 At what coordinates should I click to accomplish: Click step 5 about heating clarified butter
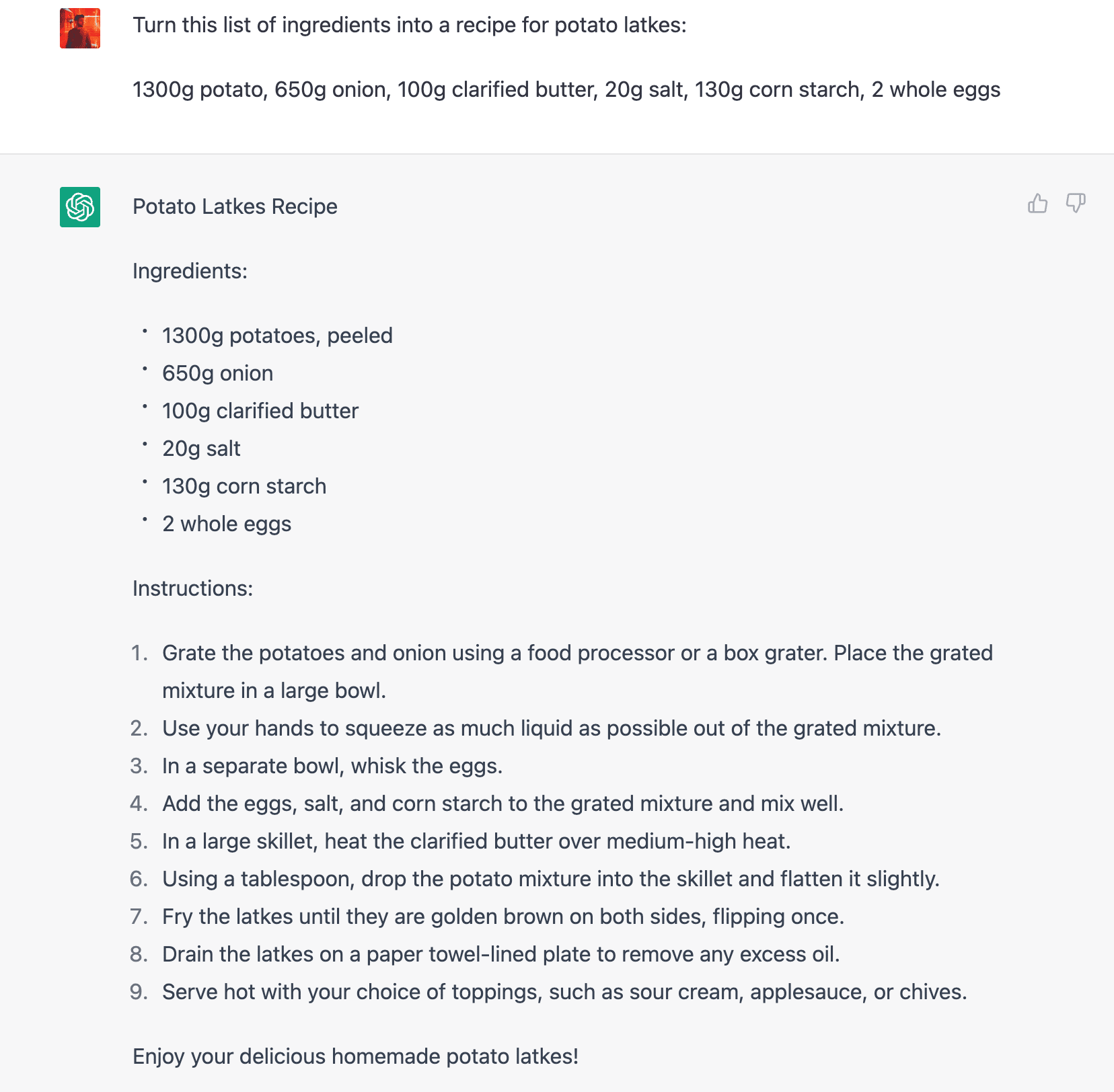pos(476,841)
